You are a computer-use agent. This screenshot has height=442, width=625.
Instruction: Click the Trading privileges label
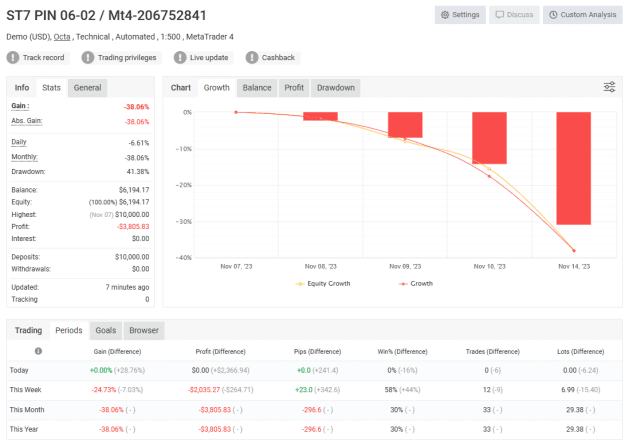[127, 57]
